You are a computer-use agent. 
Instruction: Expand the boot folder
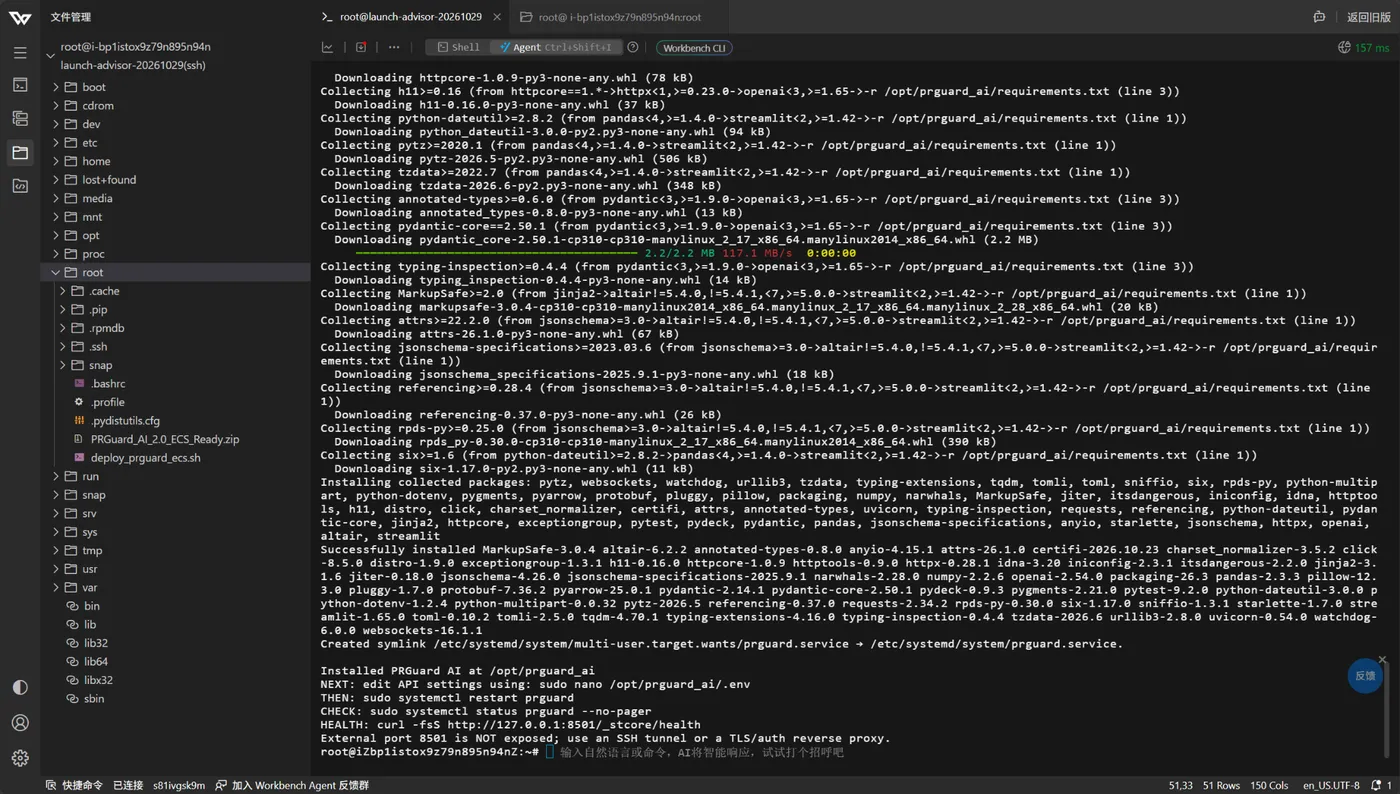pyautogui.click(x=56, y=87)
